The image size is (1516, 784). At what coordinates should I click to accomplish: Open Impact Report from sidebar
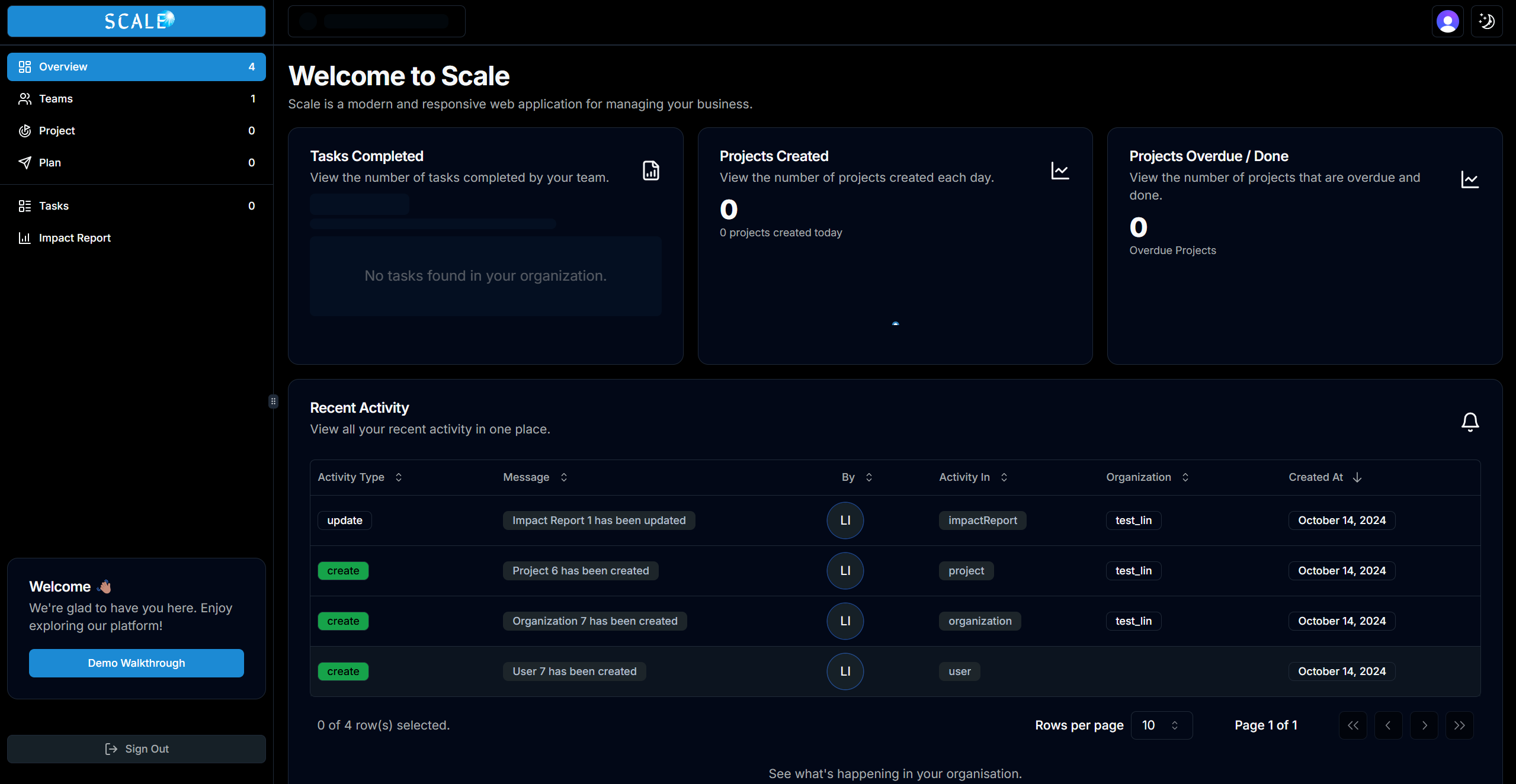pos(136,238)
